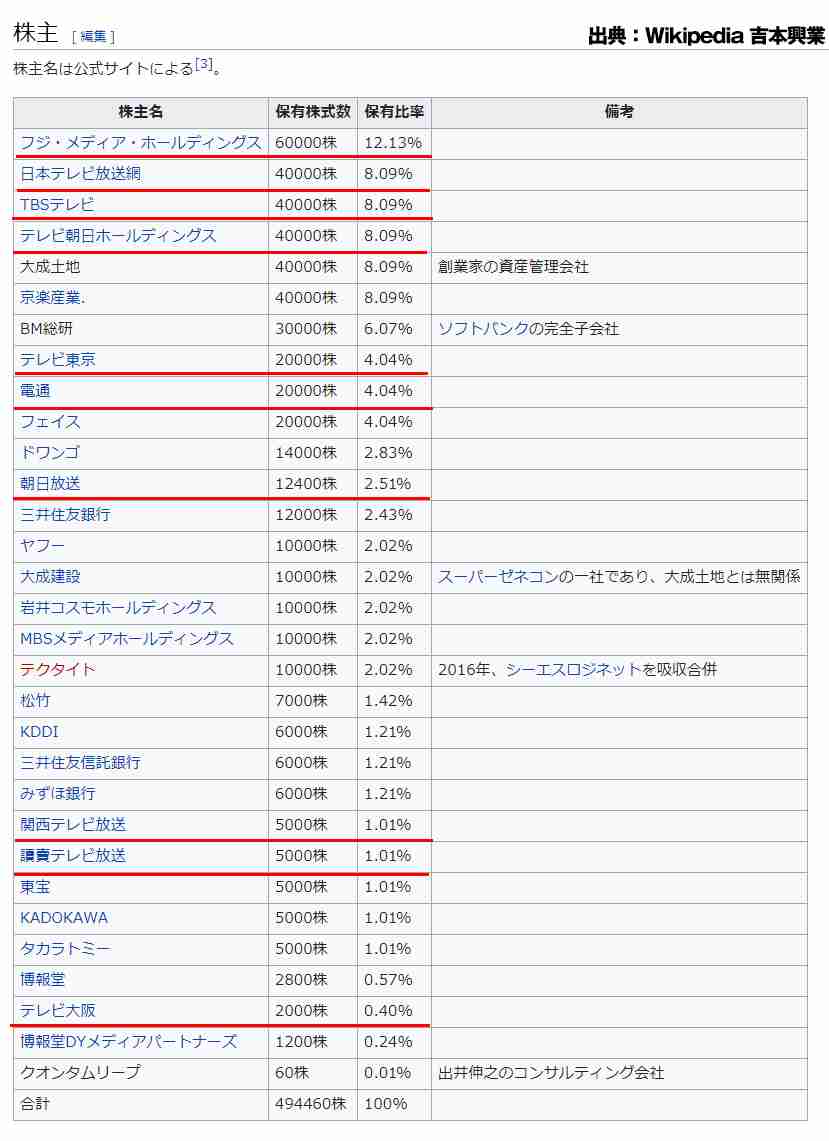
Task: Select the クオンタムリープ name cell
Action: pos(140,1073)
